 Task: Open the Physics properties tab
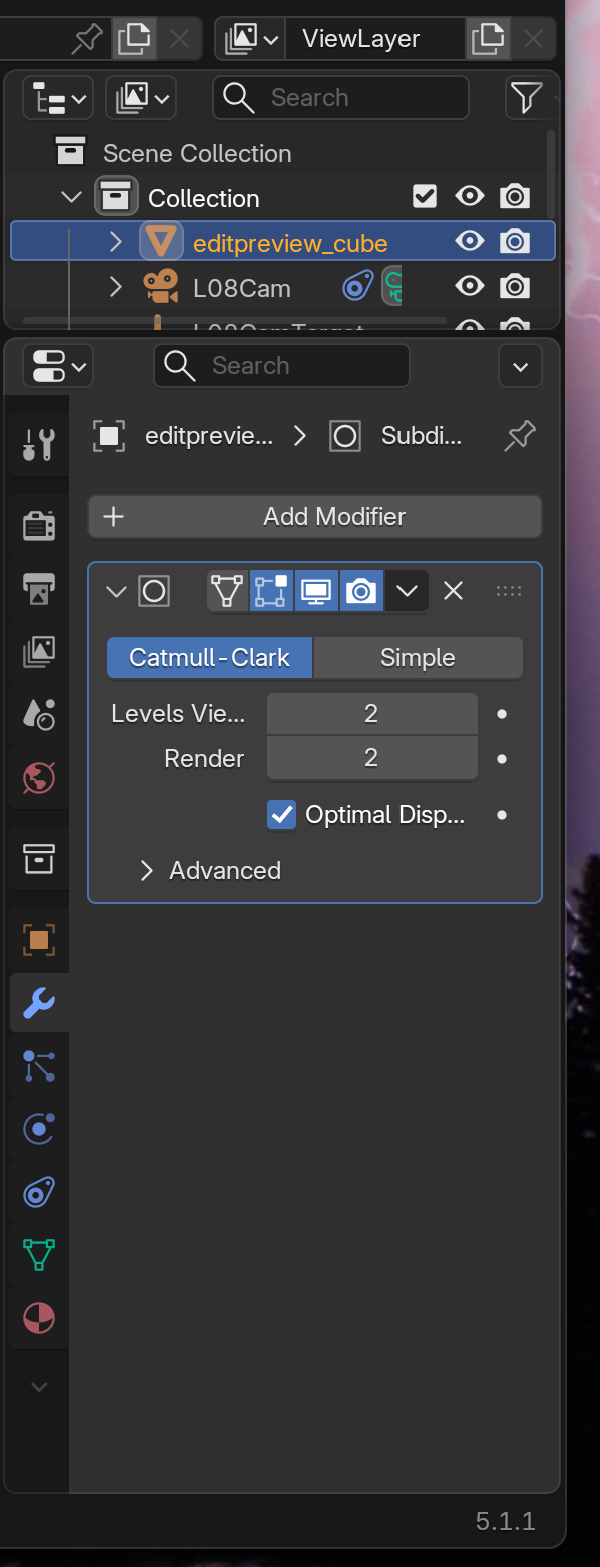click(x=39, y=1129)
